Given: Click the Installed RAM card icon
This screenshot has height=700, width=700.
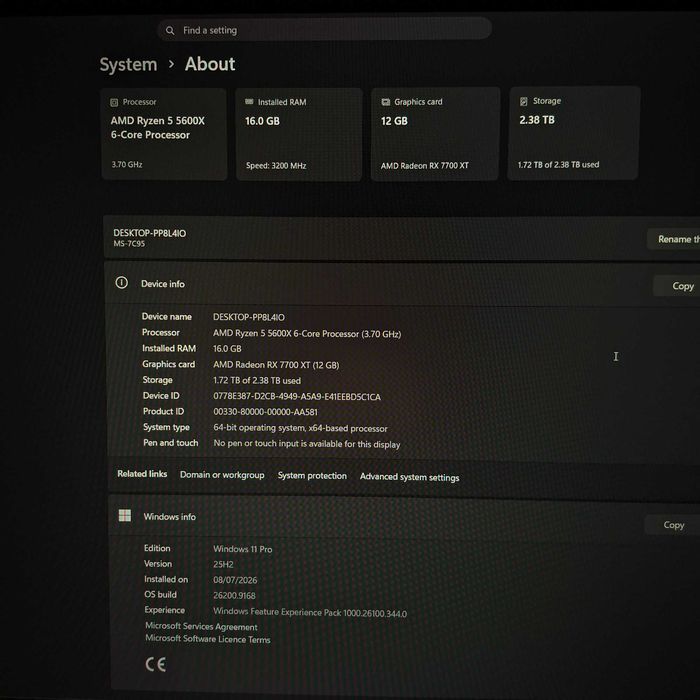Looking at the screenshot, I should click(249, 102).
